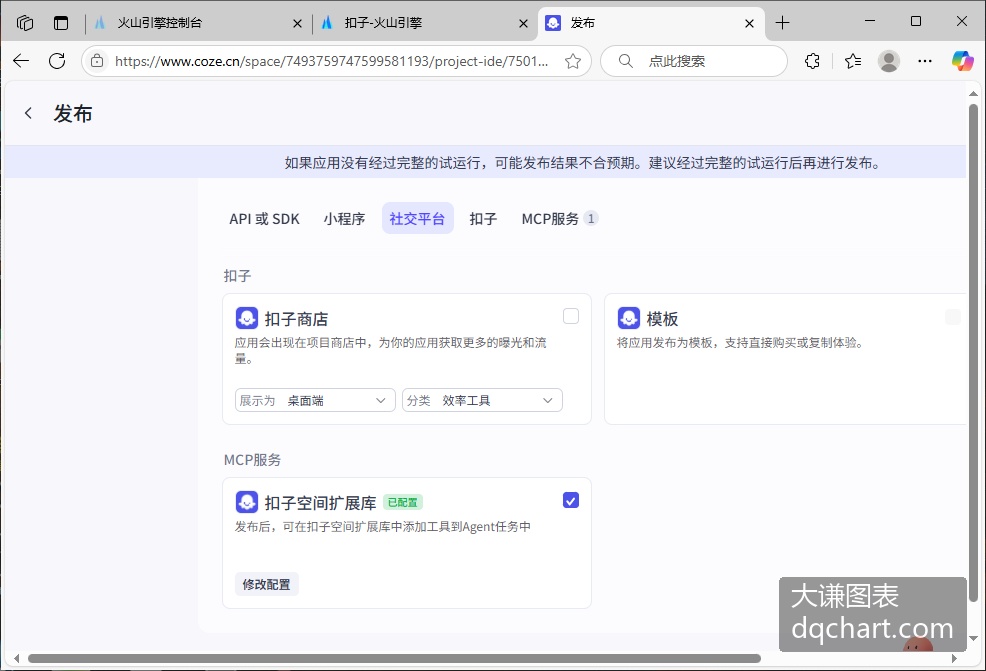Select the API 或 SDK tab
Image resolution: width=986 pixels, height=671 pixels.
264,219
